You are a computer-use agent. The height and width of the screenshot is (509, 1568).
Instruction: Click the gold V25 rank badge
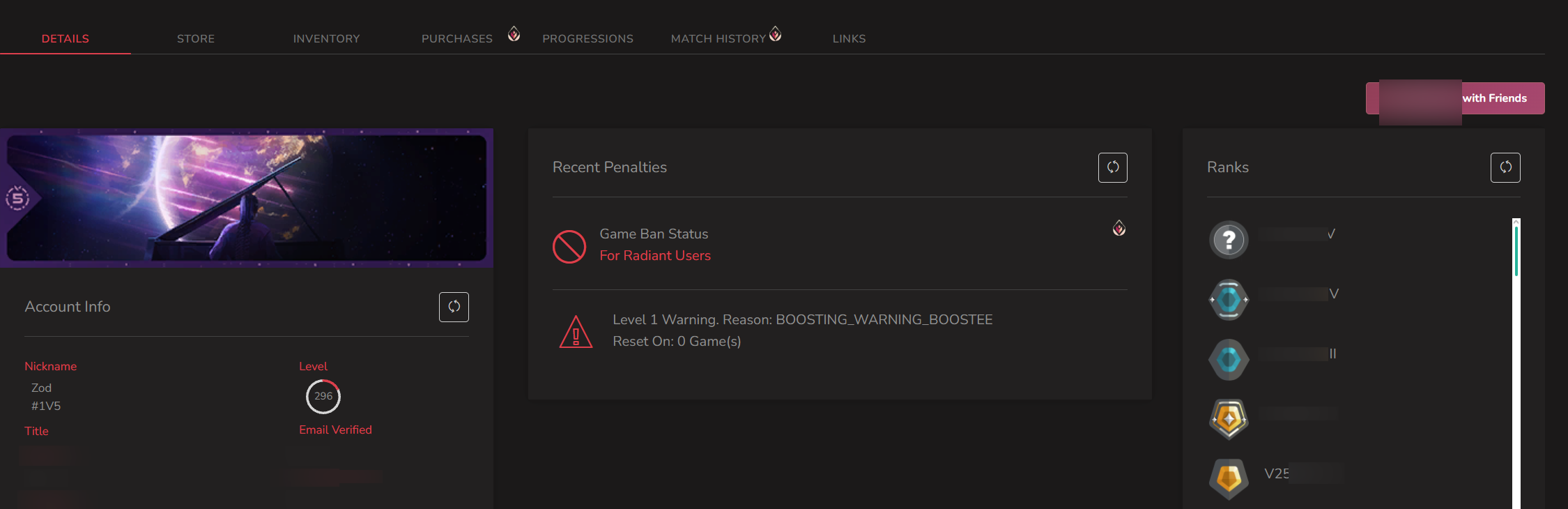pos(1229,479)
